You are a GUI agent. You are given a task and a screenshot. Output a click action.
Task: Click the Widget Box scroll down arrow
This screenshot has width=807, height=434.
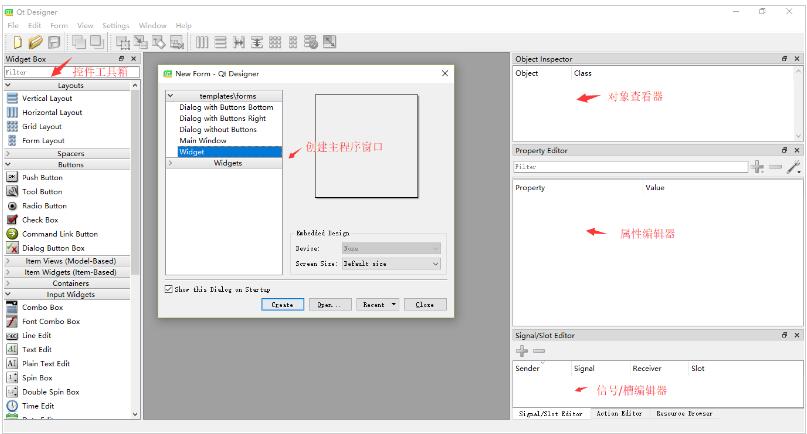pyautogui.click(x=135, y=414)
